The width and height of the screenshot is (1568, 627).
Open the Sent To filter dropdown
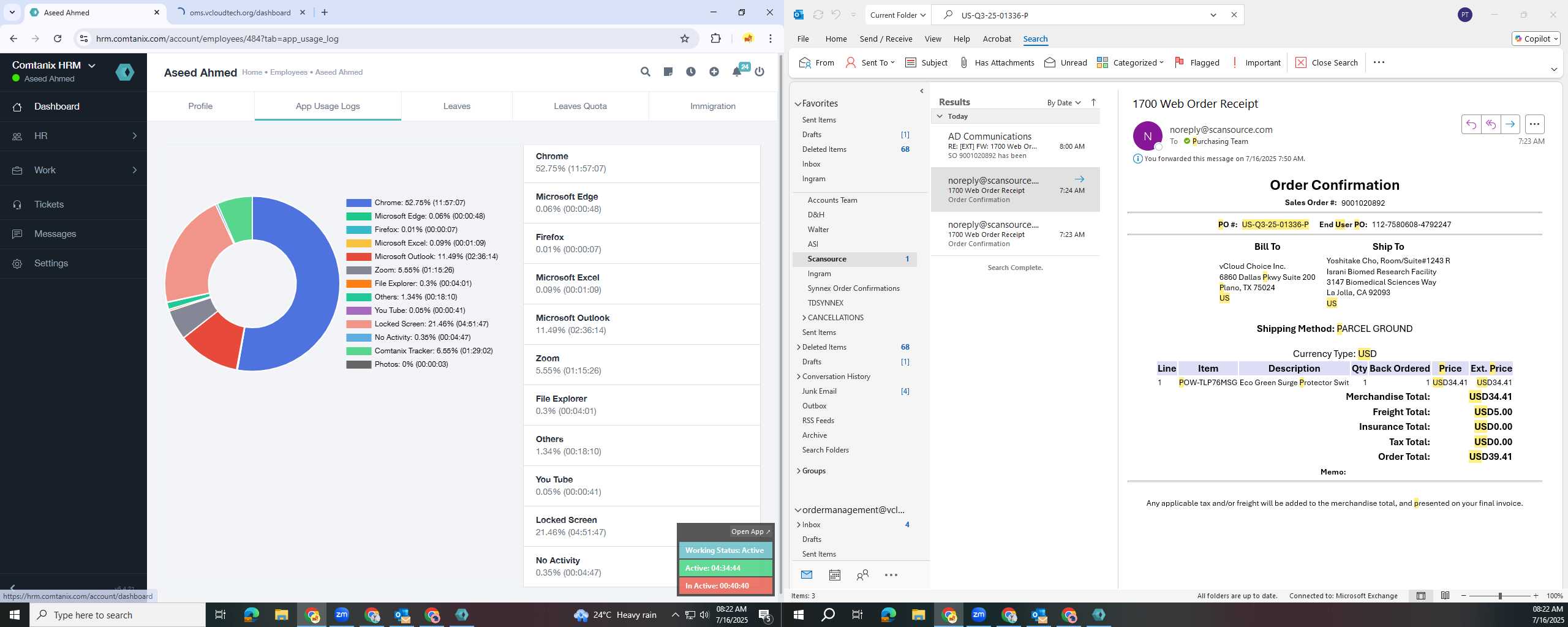click(x=870, y=62)
